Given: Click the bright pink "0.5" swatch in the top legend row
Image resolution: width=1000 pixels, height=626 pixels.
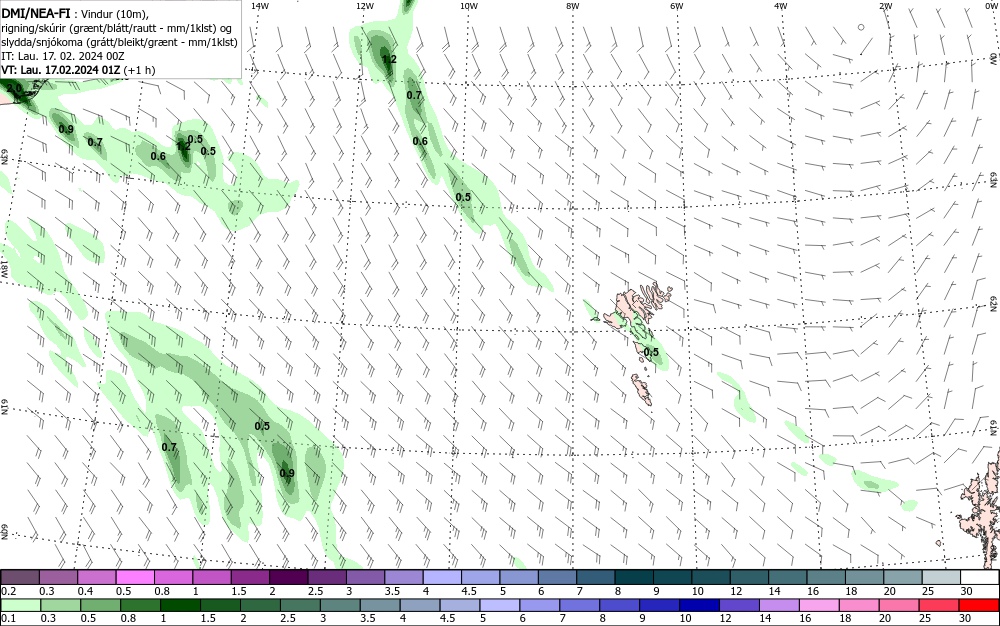Looking at the screenshot, I should click(x=135, y=578).
